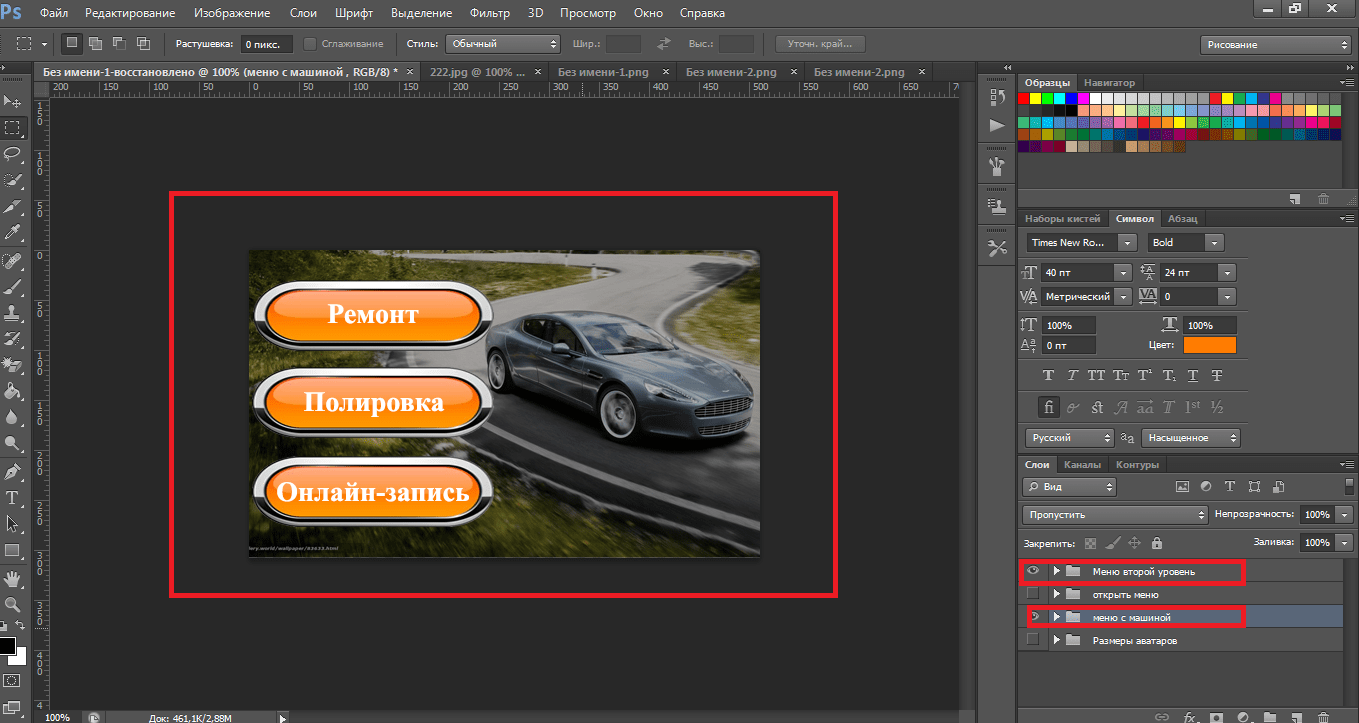Viewport: 1359px width, 723px height.
Task: Open the Bold font style dropdown
Action: click(x=1214, y=242)
